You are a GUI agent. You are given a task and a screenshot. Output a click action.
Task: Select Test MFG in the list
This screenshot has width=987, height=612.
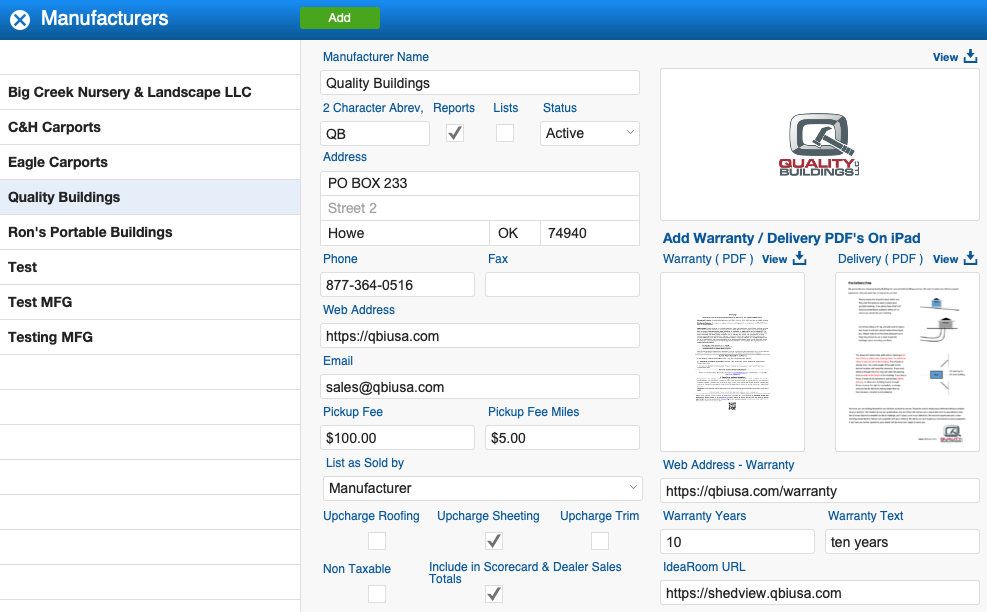150,302
